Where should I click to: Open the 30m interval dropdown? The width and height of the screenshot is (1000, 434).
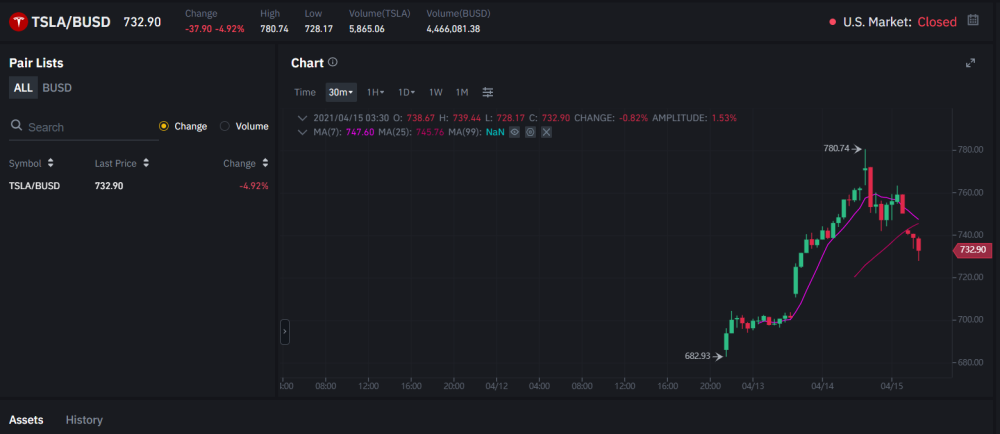coord(341,92)
